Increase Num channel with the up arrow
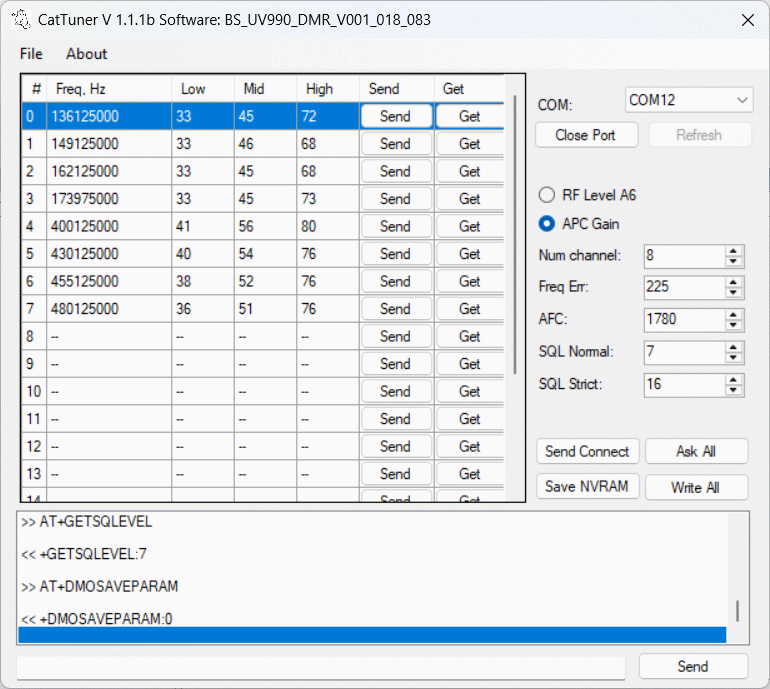 [x=735, y=250]
